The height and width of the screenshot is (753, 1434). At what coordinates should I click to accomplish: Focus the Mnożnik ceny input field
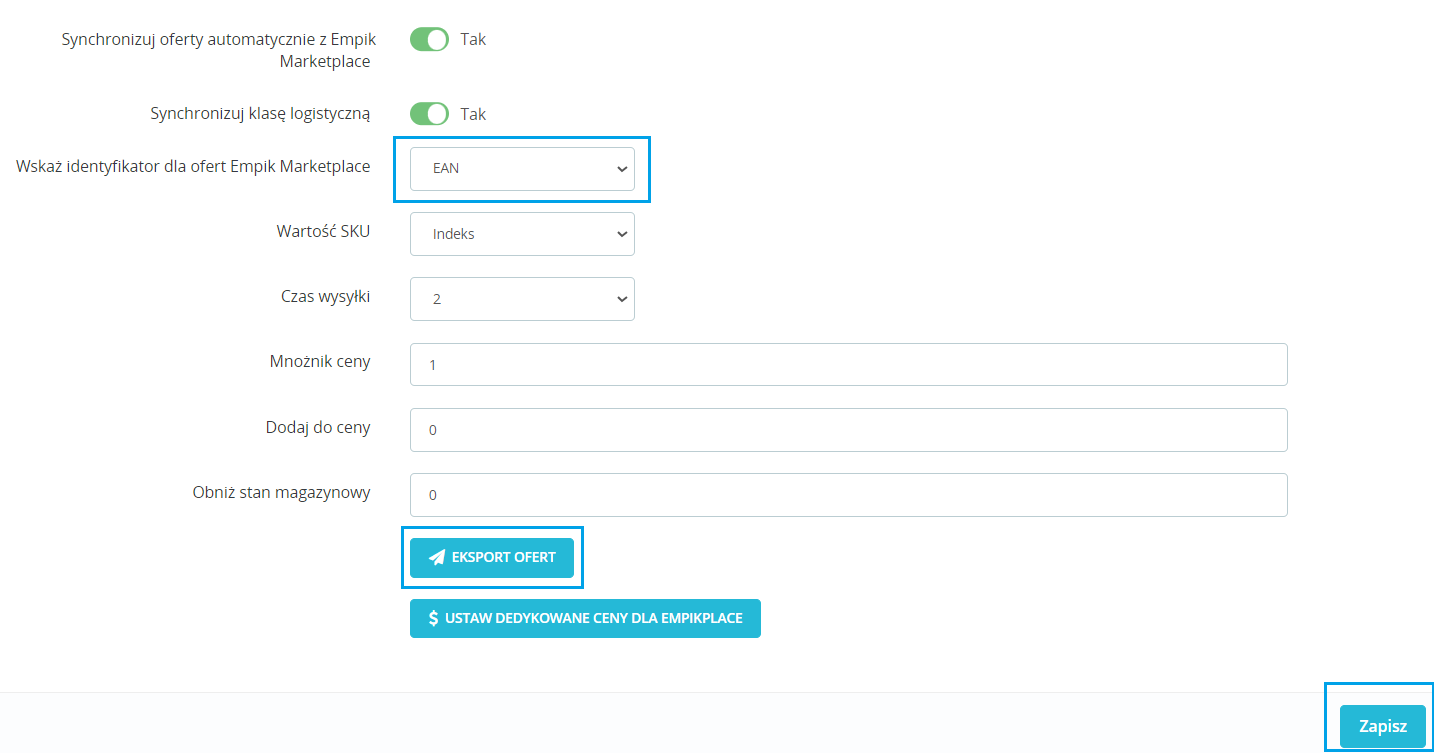coord(848,365)
